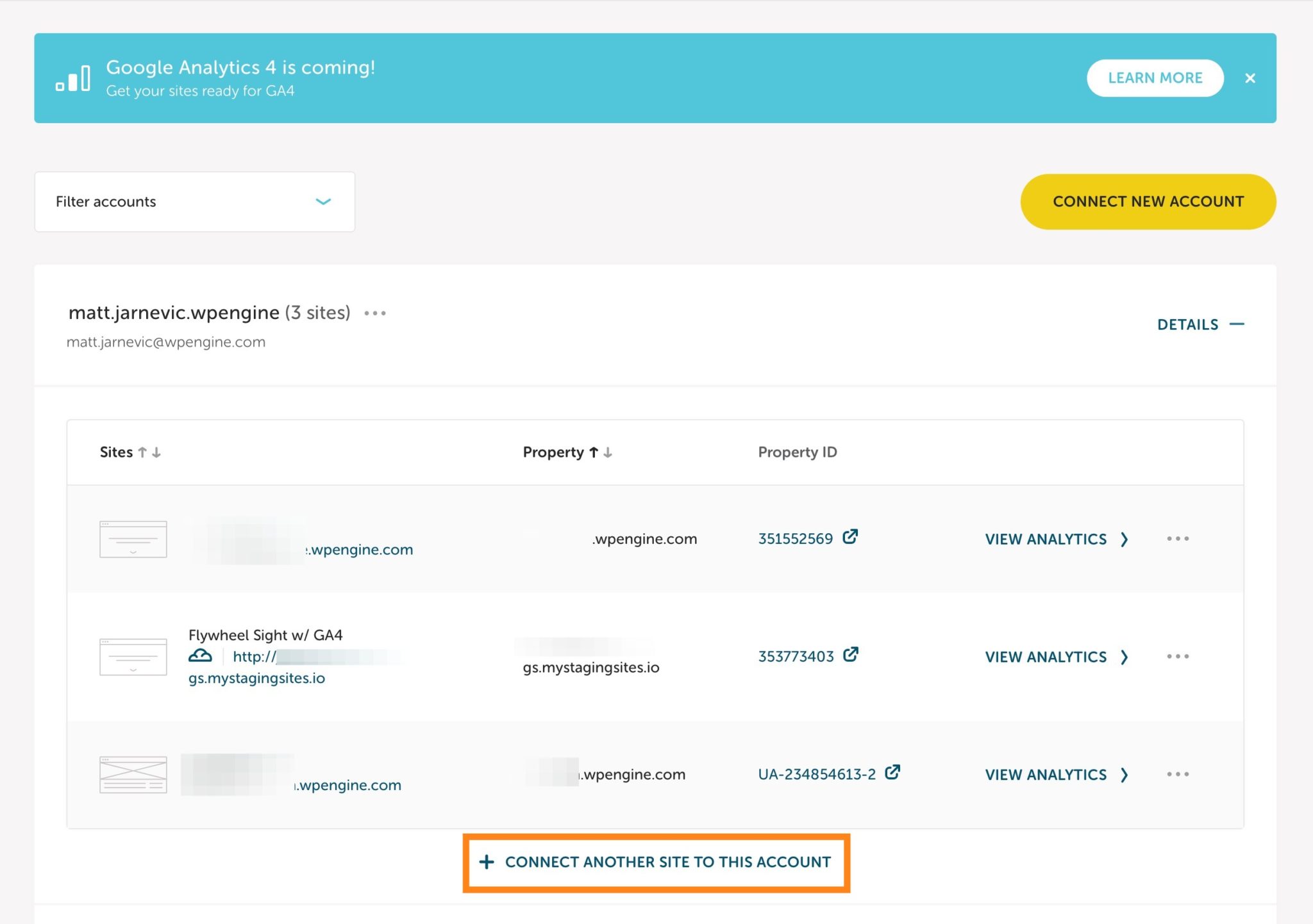Viewport: 1313px width, 924px height.
Task: Open the account options three-dot menu
Action: [x=374, y=313]
